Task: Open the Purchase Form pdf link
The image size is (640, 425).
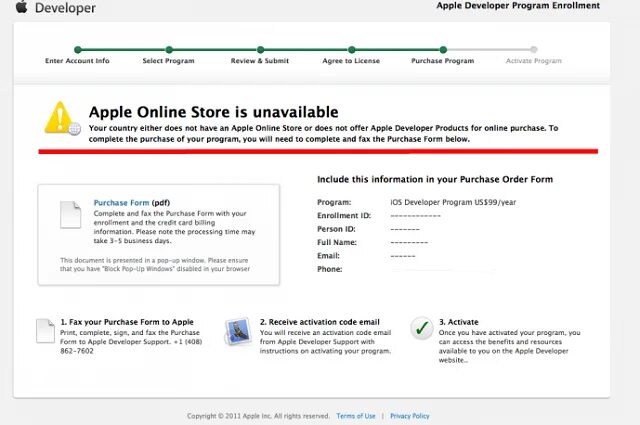Action: 122,202
